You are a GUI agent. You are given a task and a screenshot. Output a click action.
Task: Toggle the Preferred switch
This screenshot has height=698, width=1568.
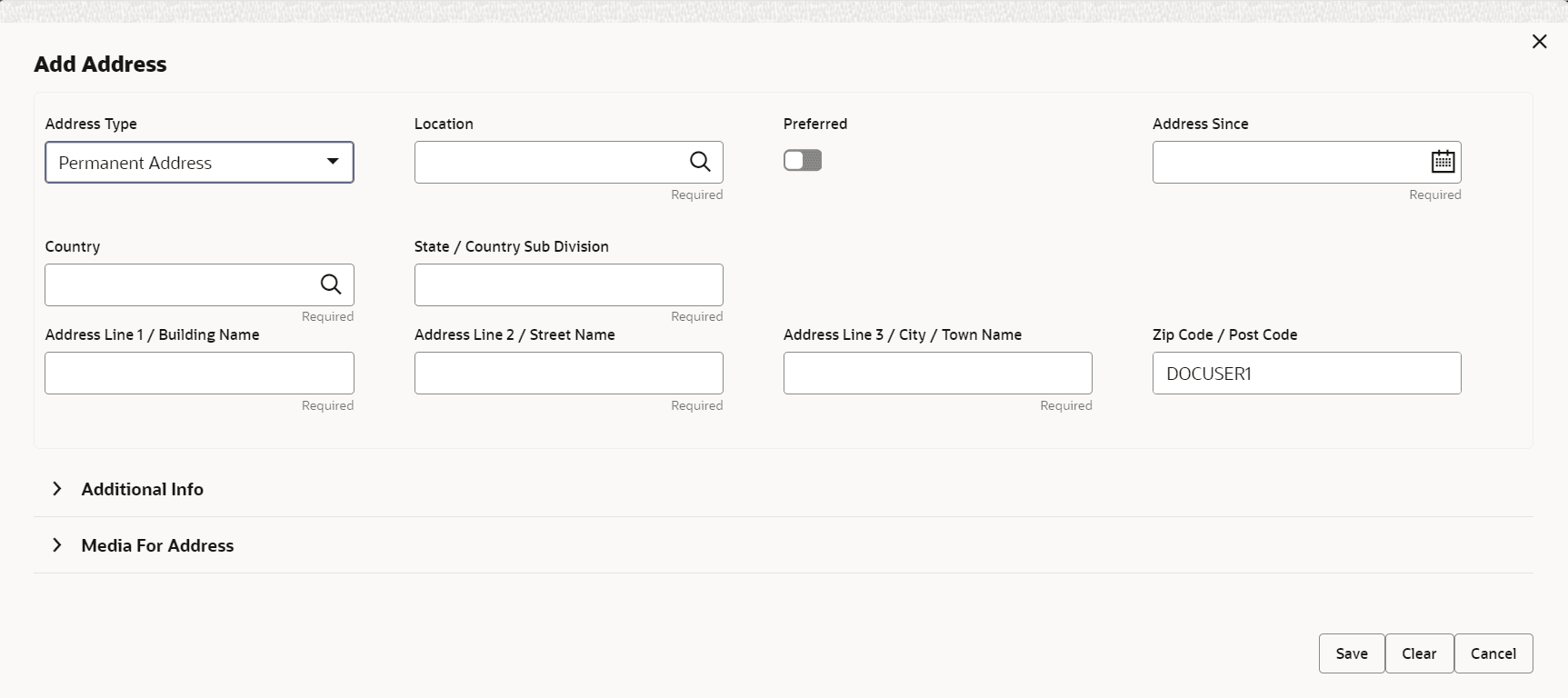[803, 161]
